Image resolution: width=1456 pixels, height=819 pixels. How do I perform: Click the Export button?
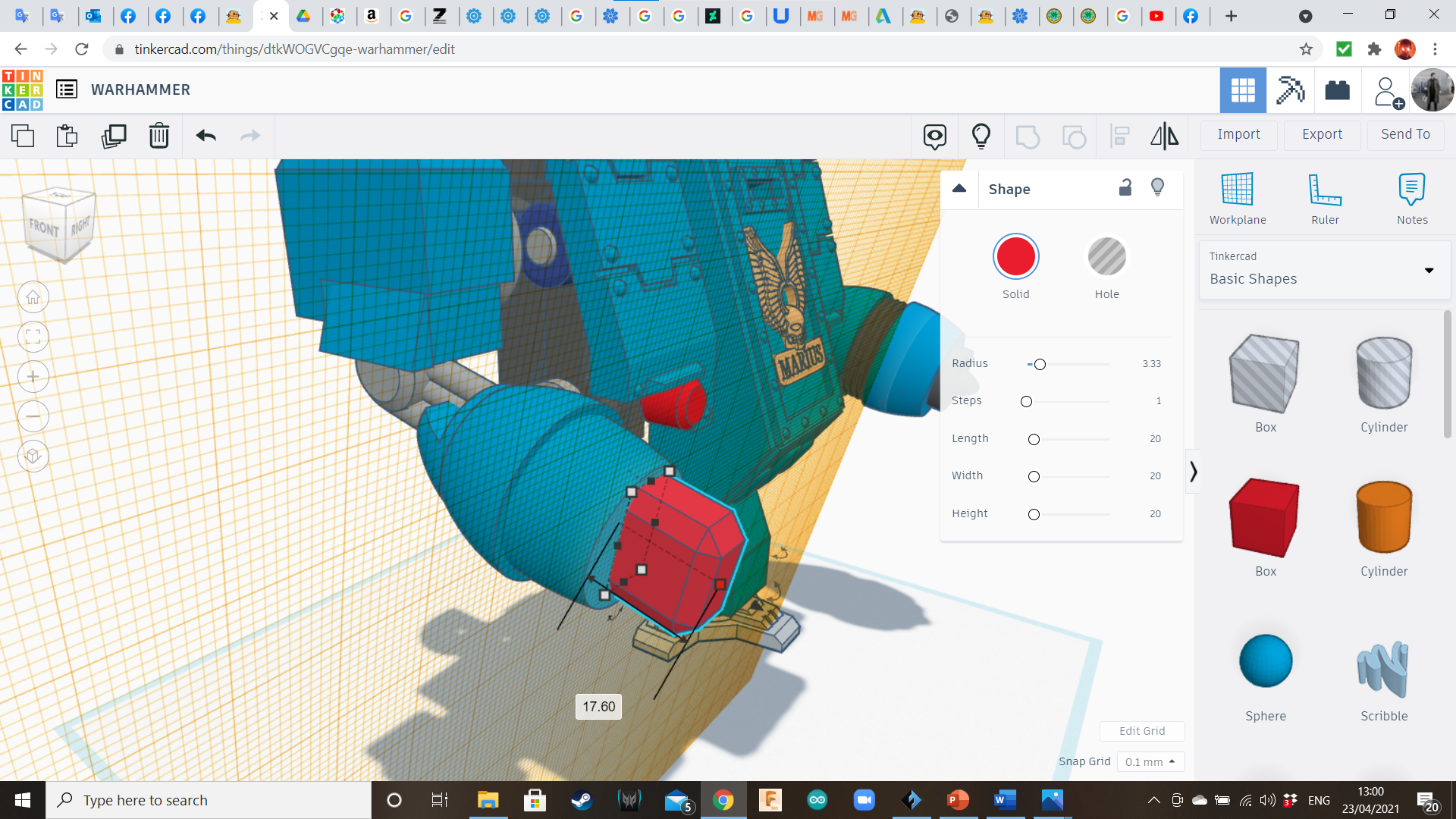[1322, 134]
